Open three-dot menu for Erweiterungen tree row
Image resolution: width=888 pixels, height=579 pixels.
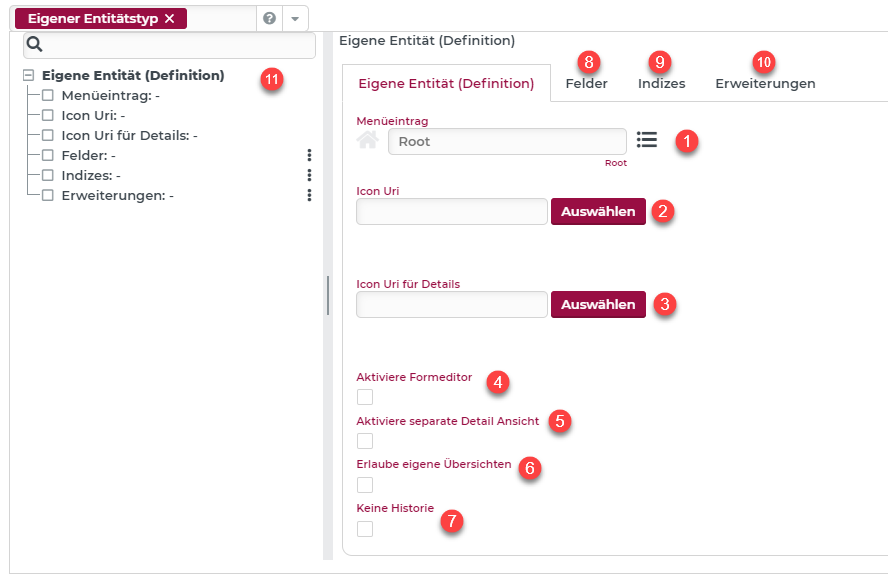click(x=309, y=195)
